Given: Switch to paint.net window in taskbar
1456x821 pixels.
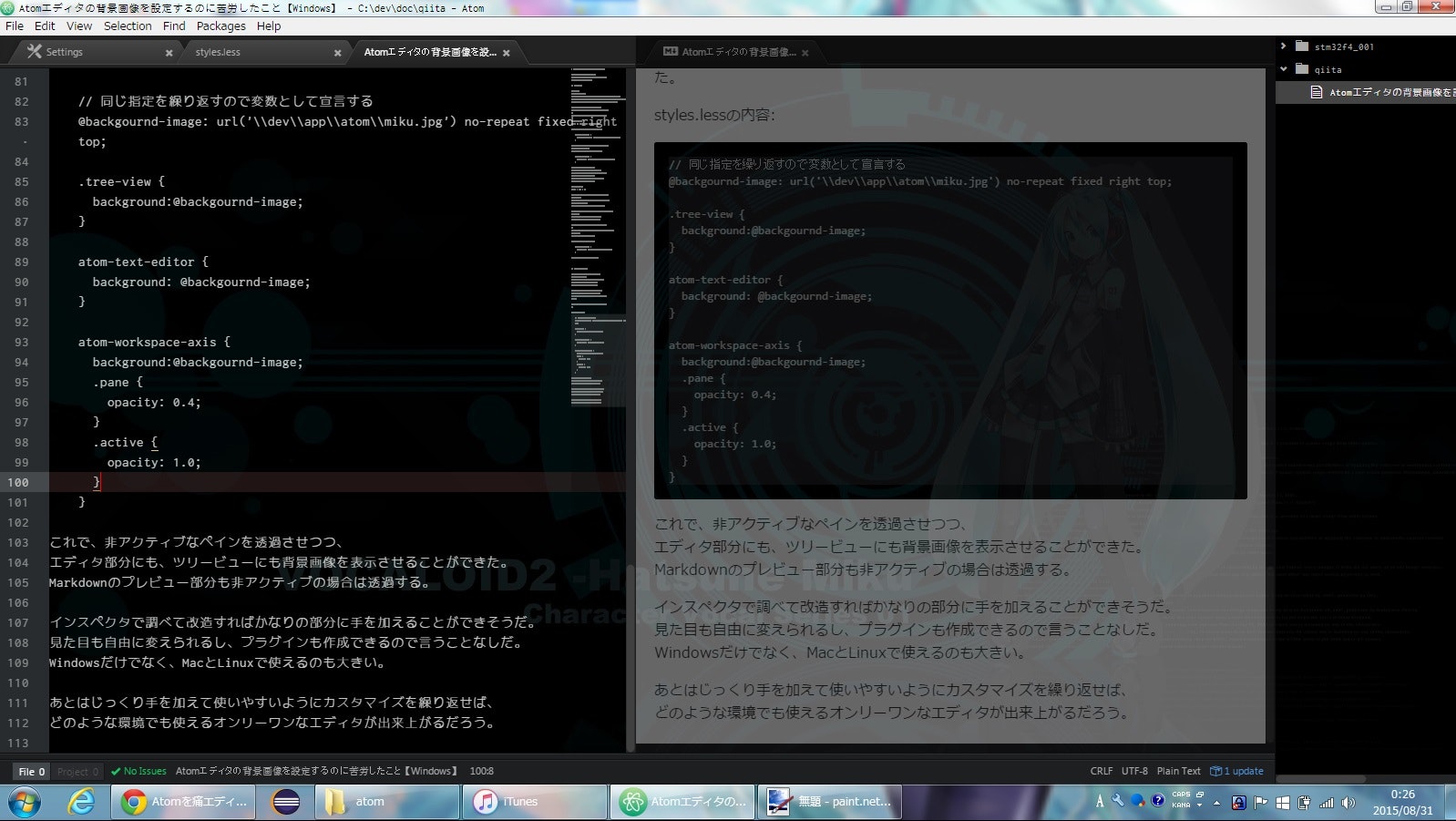Looking at the screenshot, I should (x=829, y=802).
